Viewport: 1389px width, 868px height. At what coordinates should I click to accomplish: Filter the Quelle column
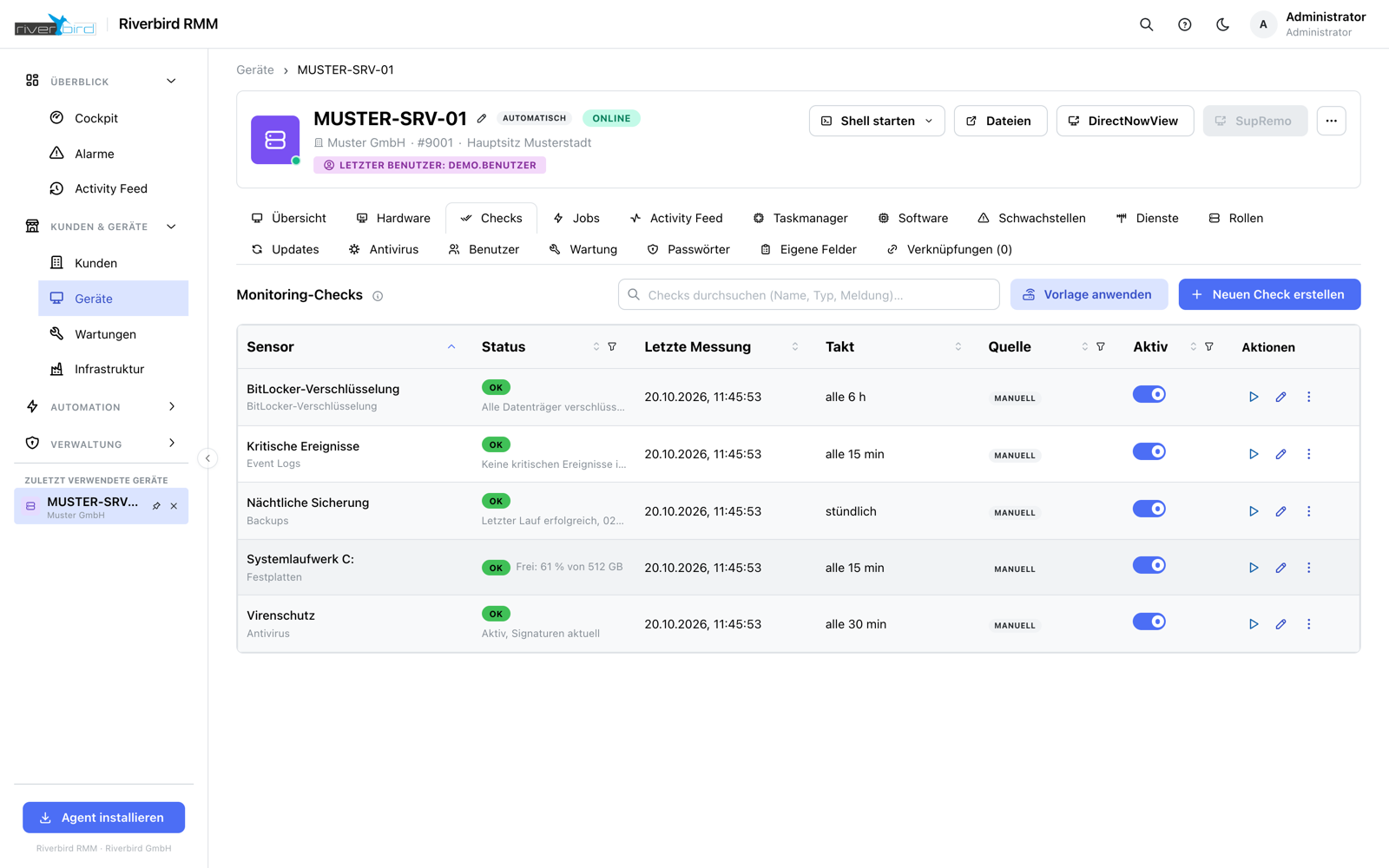(x=1101, y=346)
